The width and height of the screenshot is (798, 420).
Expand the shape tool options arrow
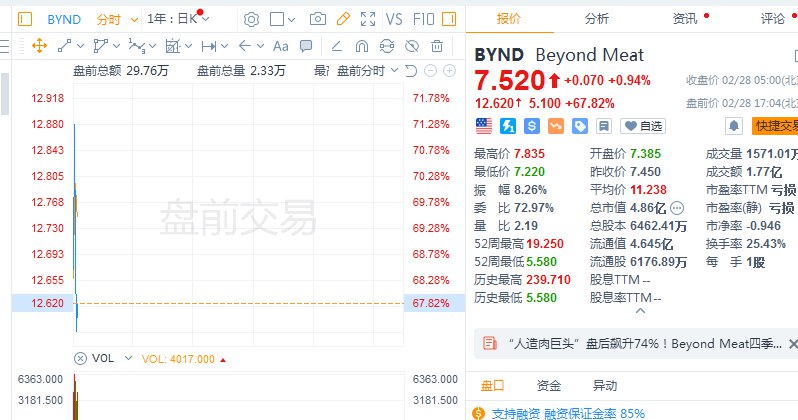coord(117,46)
